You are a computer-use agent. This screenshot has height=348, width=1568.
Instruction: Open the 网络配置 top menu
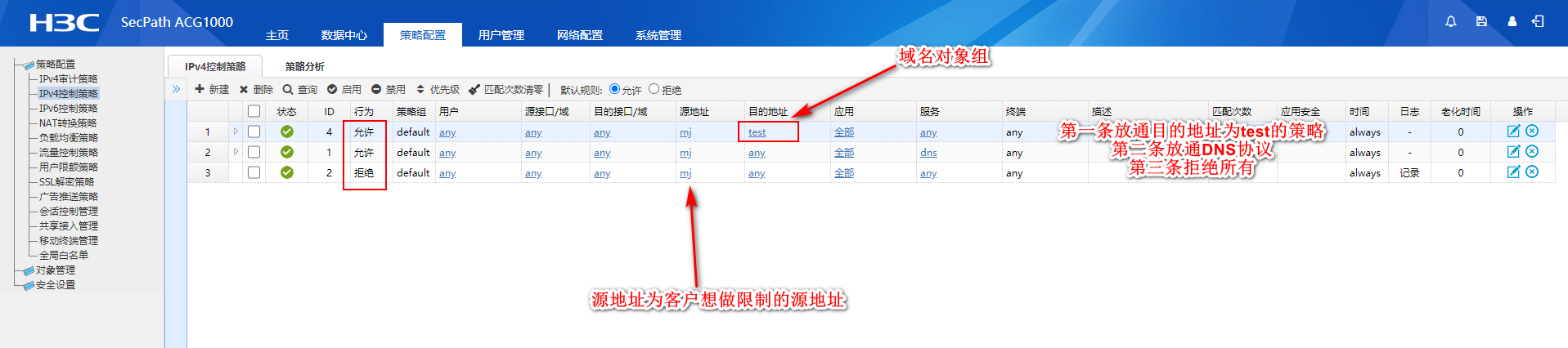point(579,35)
